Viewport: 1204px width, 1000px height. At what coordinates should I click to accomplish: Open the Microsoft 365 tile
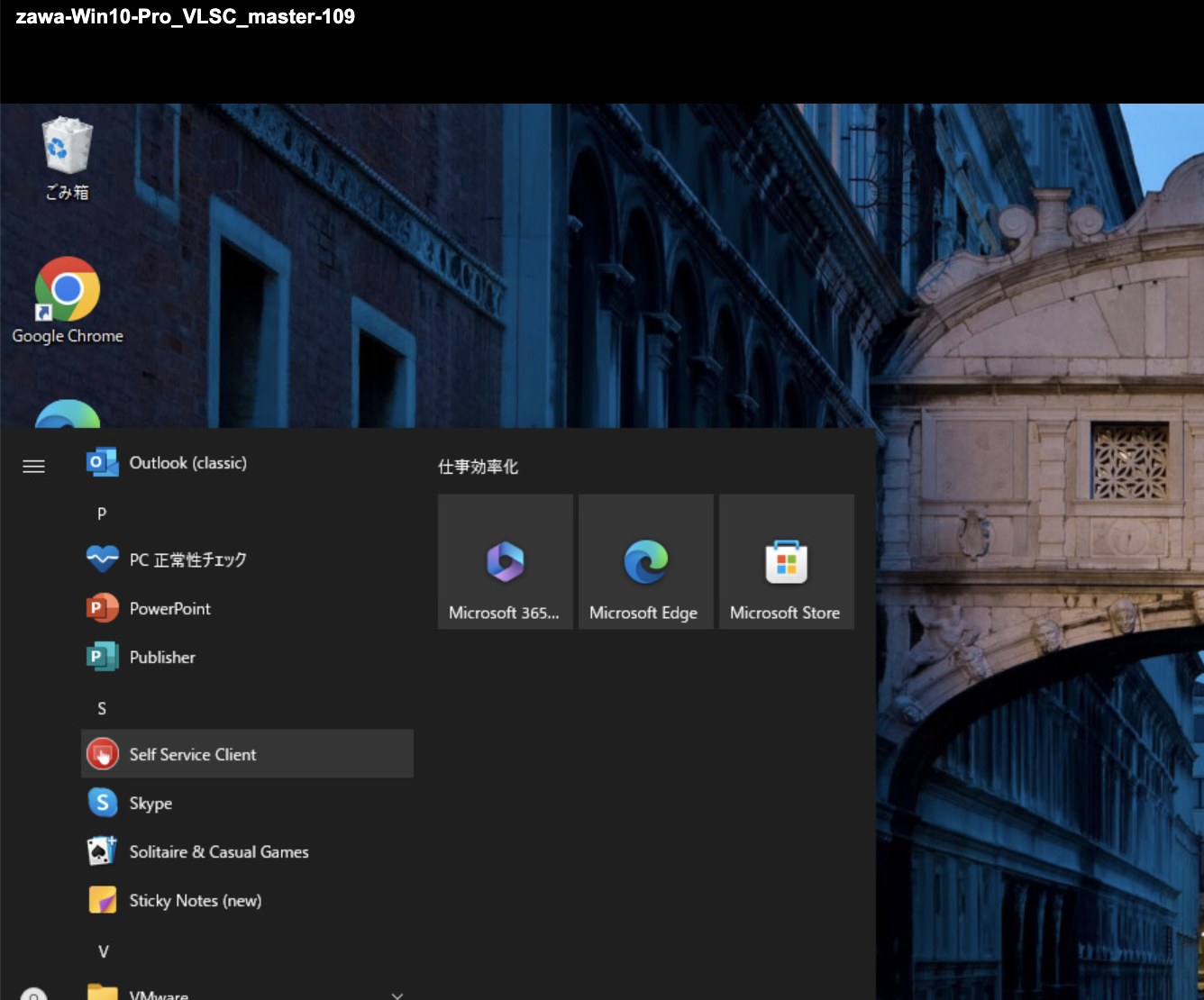point(505,562)
